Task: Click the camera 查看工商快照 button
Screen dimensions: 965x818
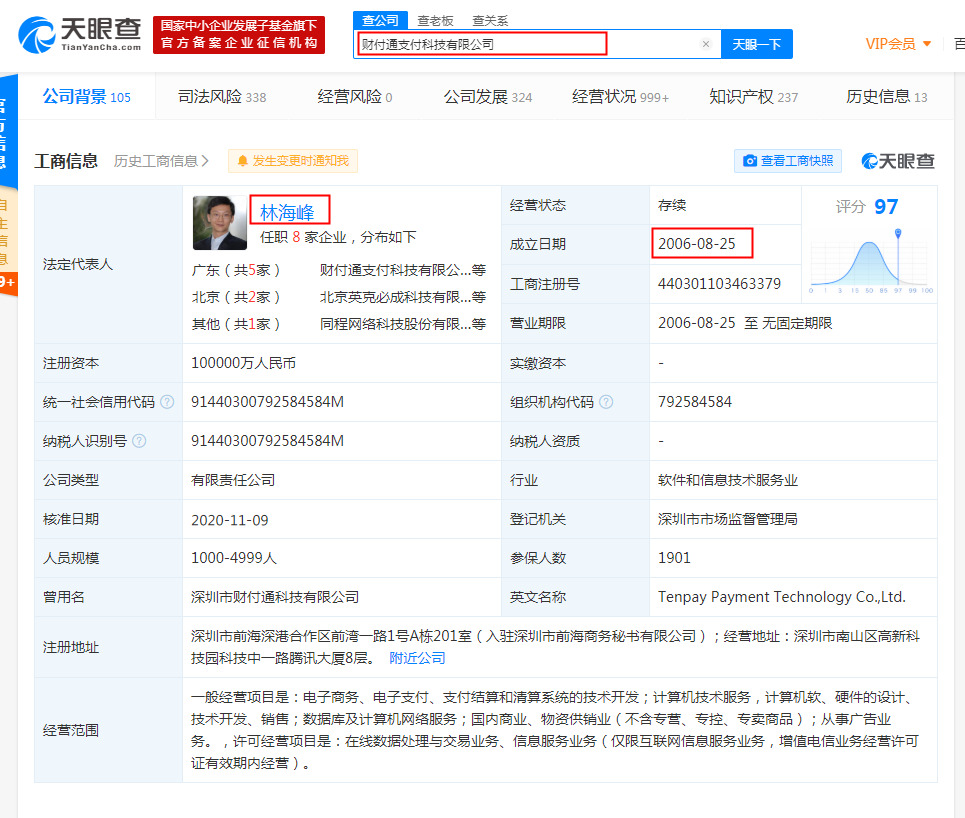Action: pyautogui.click(x=788, y=161)
